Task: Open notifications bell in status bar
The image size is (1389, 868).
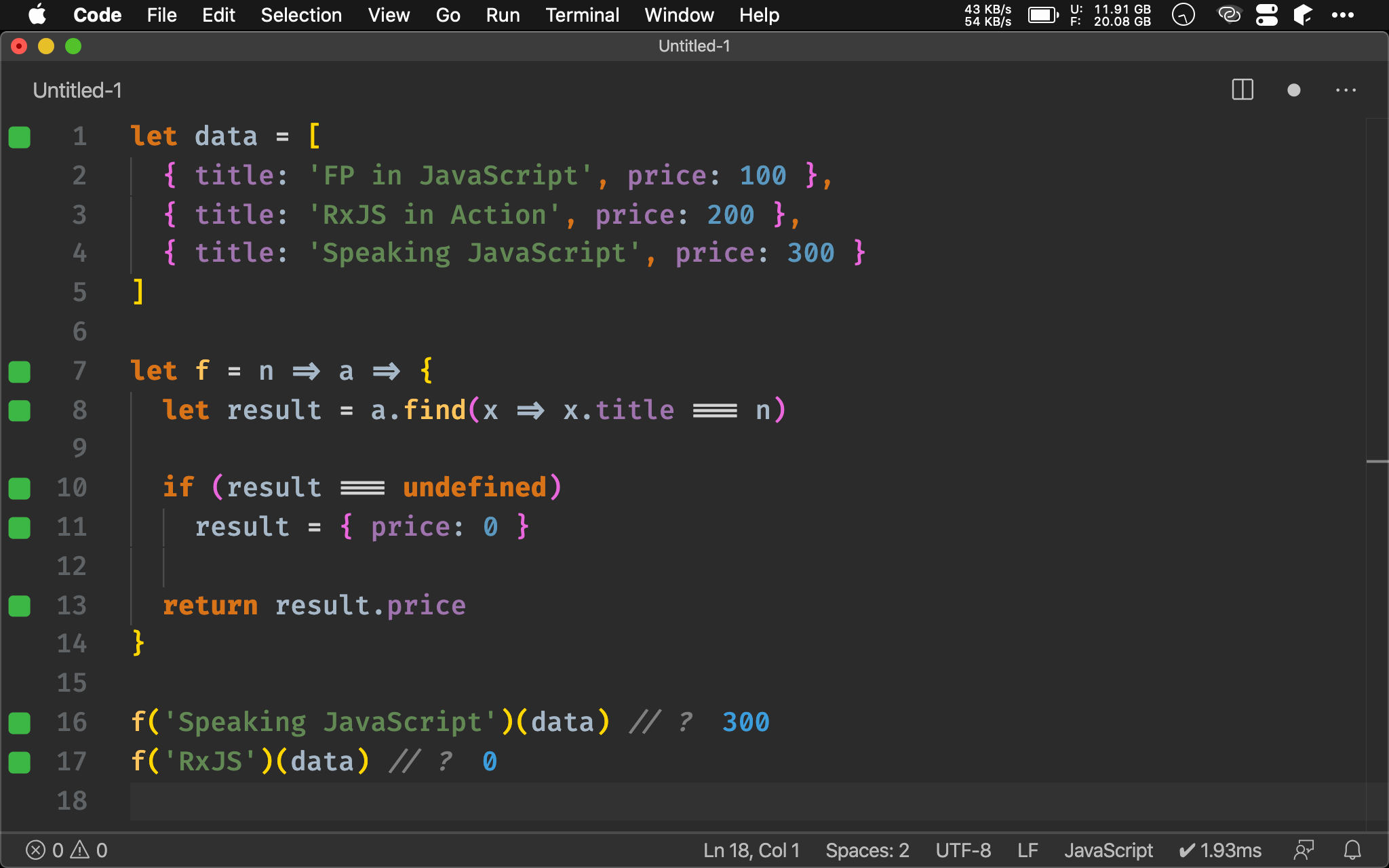Action: pos(1352,850)
